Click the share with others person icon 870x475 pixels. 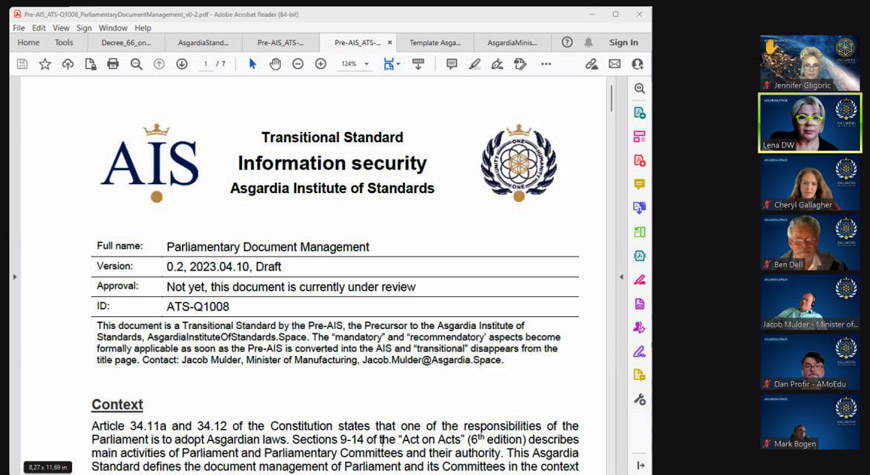[637, 64]
